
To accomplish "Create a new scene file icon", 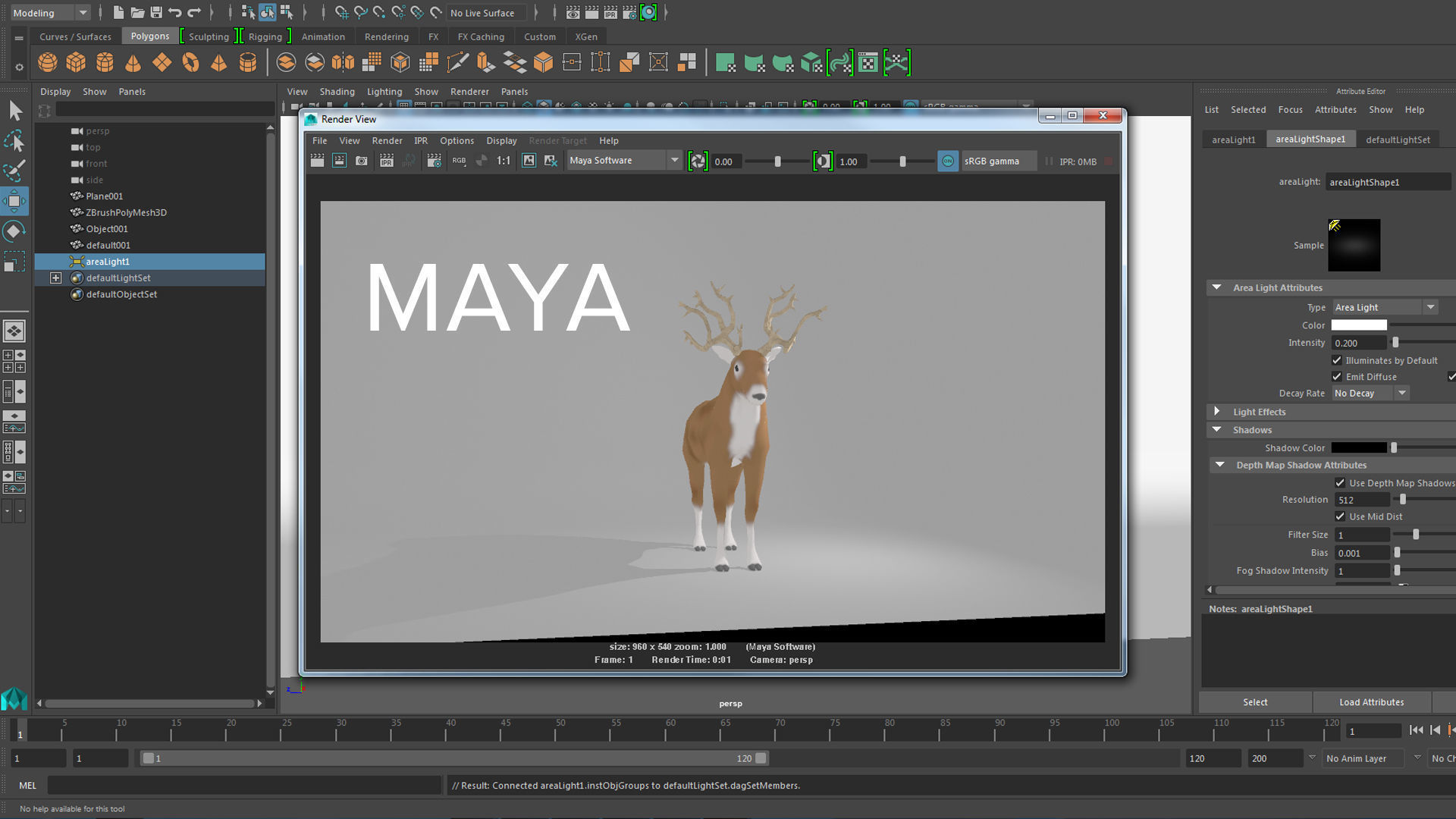I will [x=118, y=12].
